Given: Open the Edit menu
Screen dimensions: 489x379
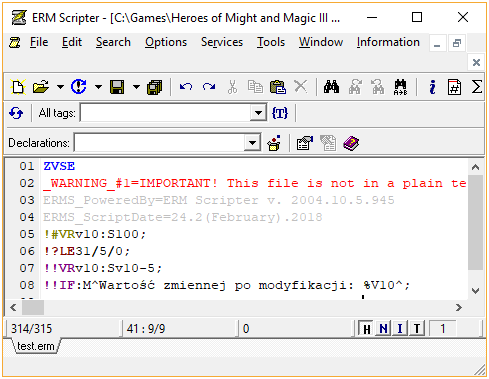Looking at the screenshot, I should [72, 42].
